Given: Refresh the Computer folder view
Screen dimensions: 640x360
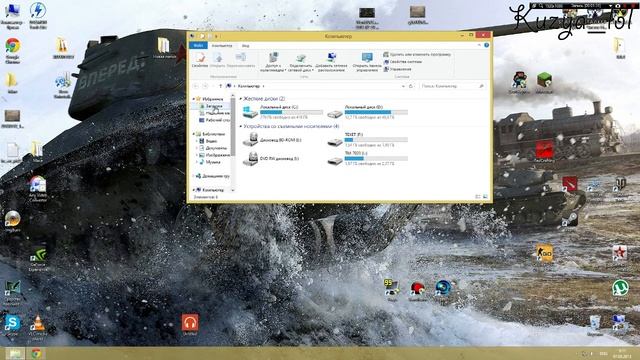Looking at the screenshot, I should 411,86.
